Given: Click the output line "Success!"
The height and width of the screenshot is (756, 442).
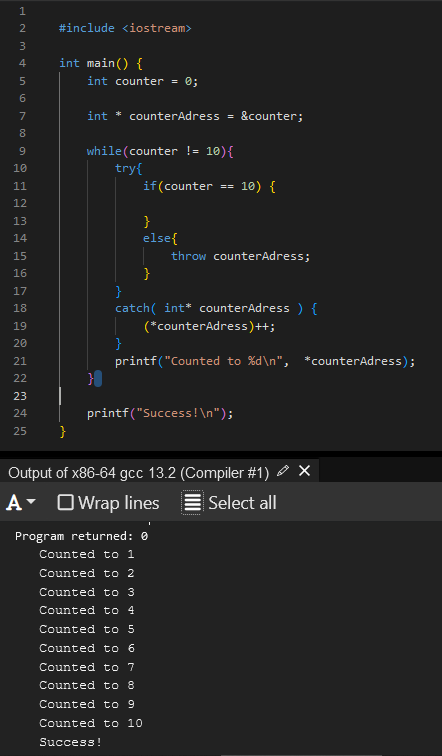Looking at the screenshot, I should click(71, 742).
